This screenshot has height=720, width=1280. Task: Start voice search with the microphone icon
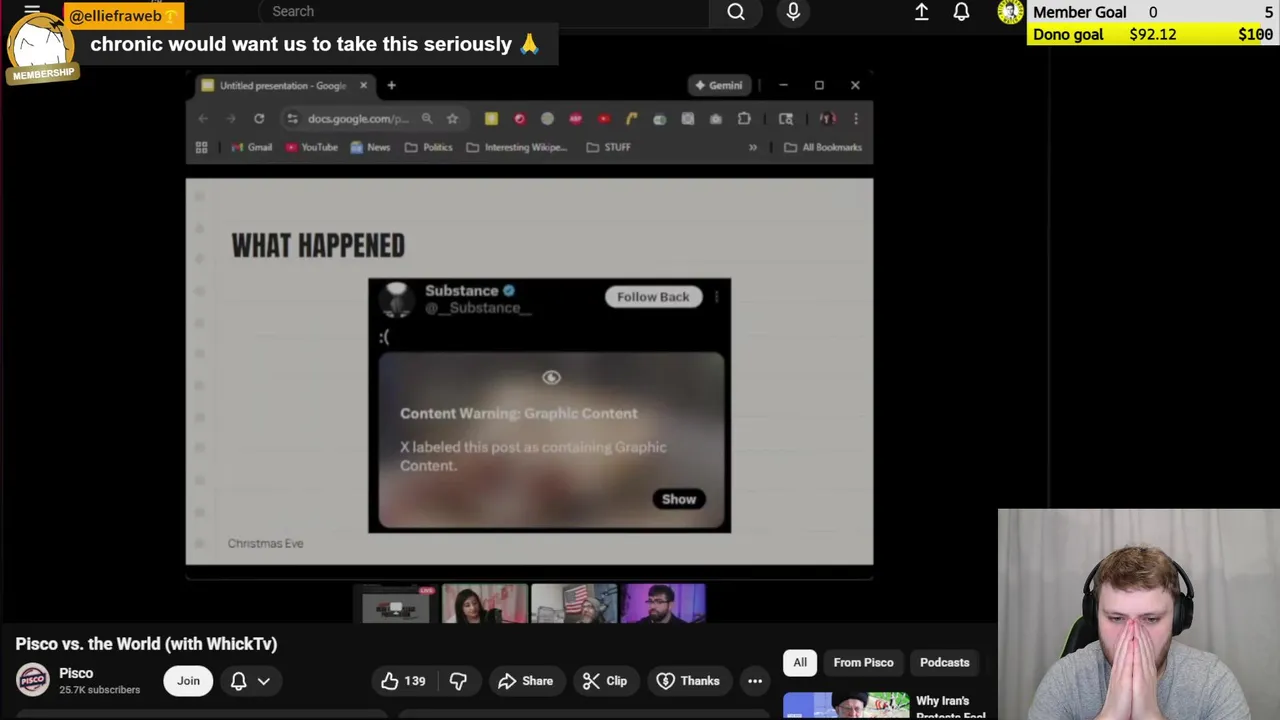coord(793,12)
